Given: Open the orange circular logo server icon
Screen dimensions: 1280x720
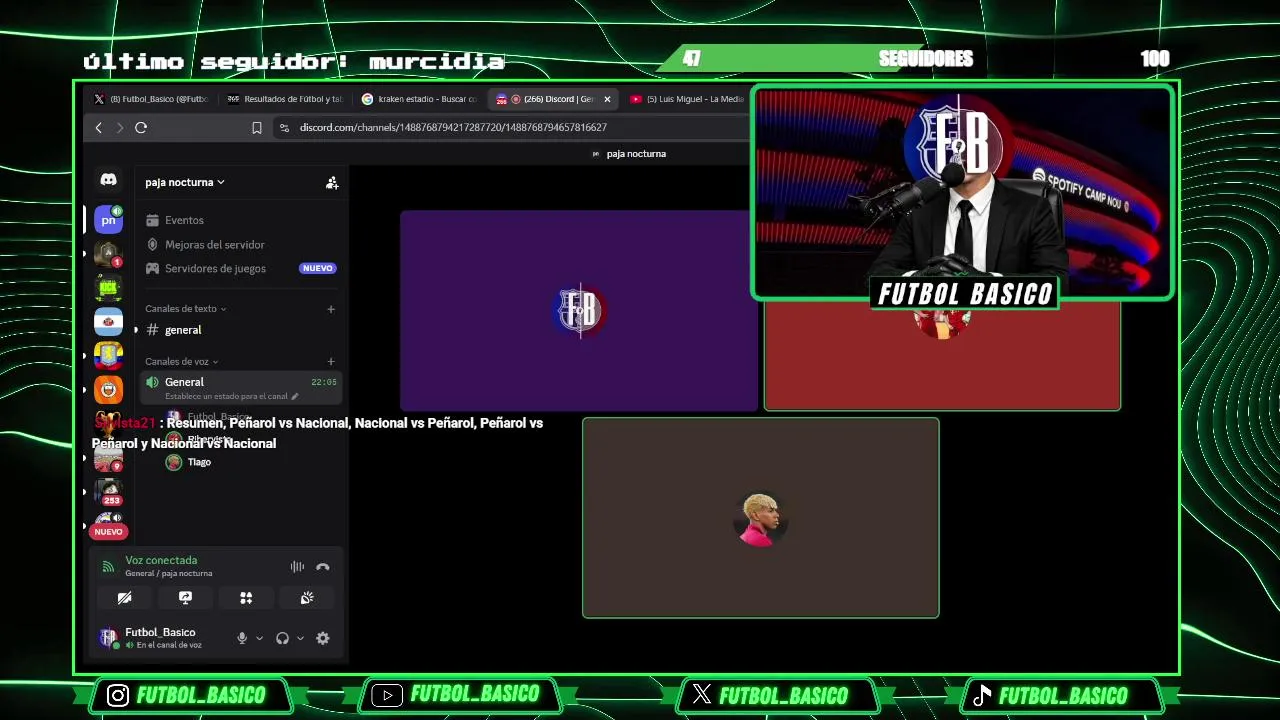Looking at the screenshot, I should click(108, 390).
